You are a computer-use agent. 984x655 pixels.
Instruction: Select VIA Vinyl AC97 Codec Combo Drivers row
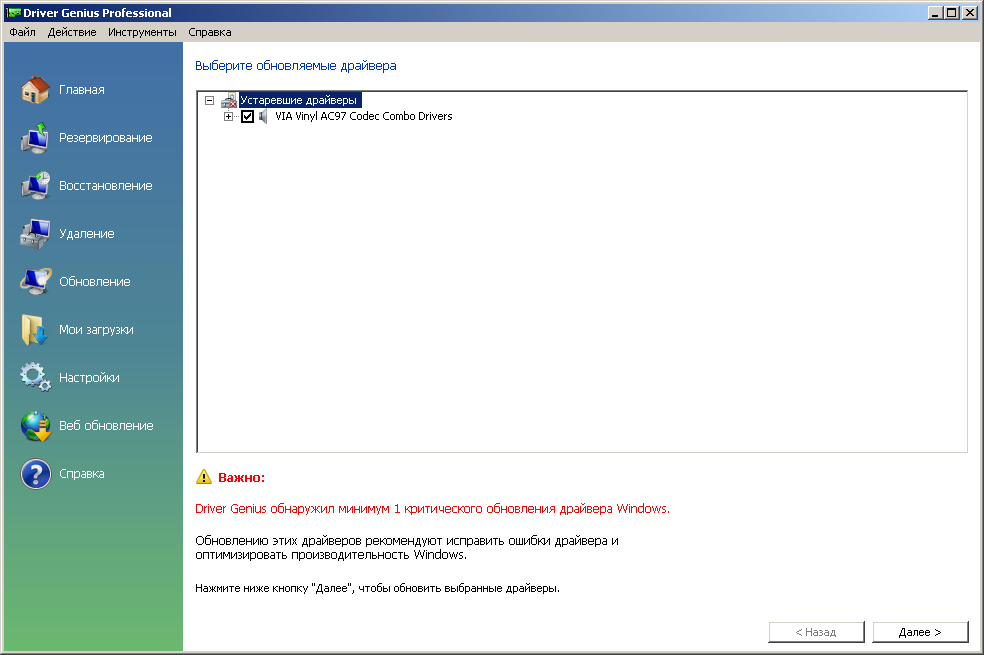[363, 116]
